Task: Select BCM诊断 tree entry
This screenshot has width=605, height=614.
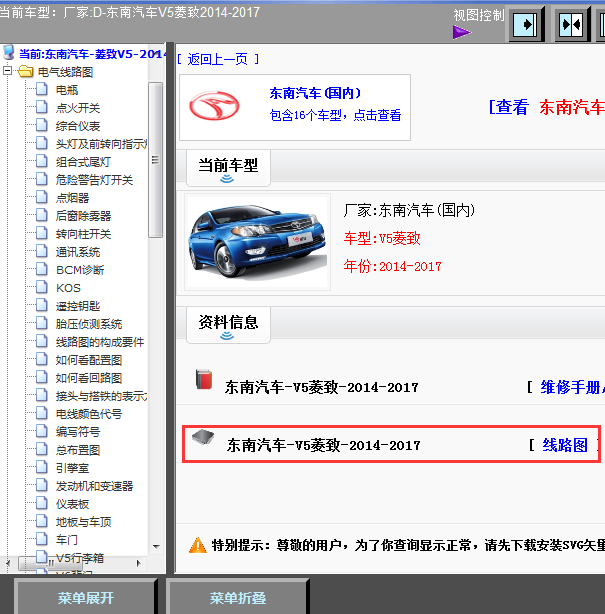Action: 80,270
